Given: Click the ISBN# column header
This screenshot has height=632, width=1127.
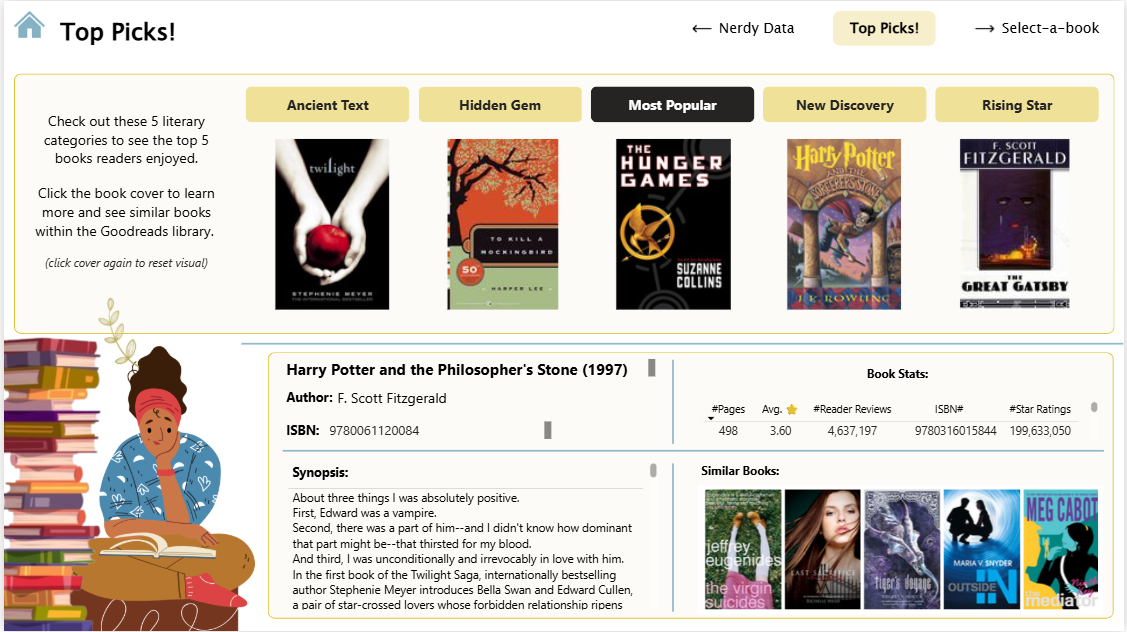Looking at the screenshot, I should click(949, 409).
